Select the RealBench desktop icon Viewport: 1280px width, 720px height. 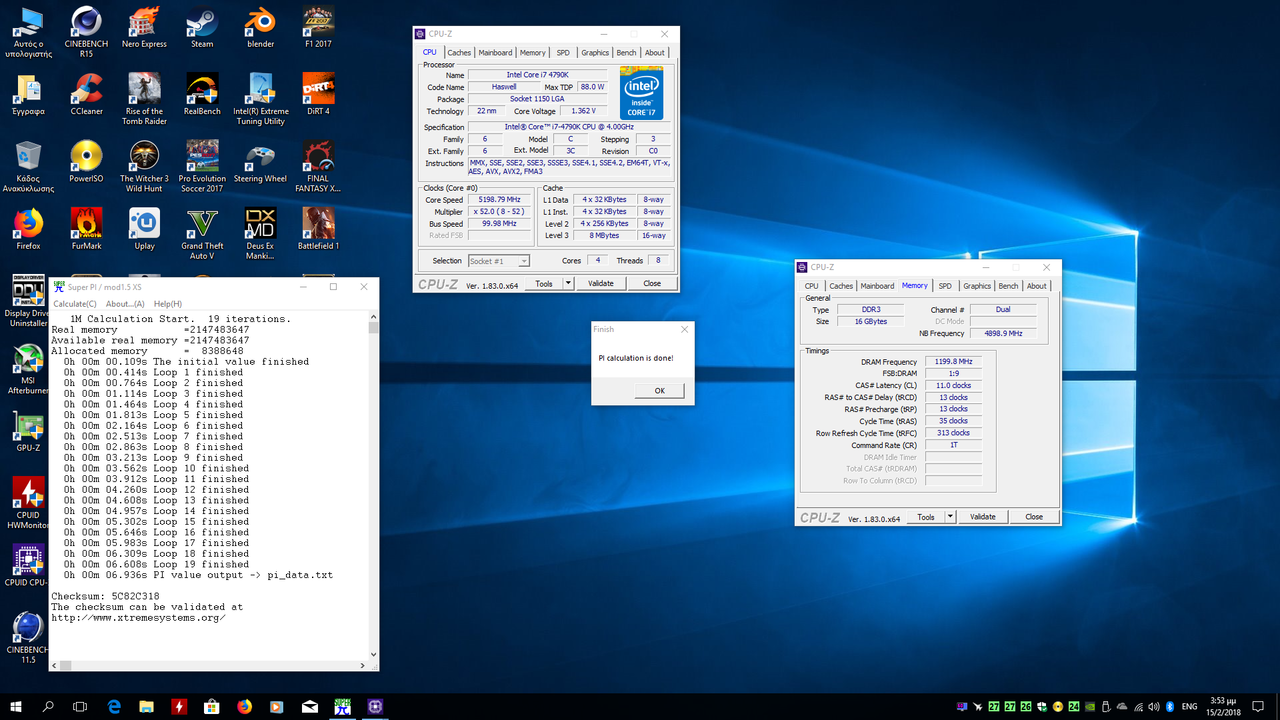point(202,94)
